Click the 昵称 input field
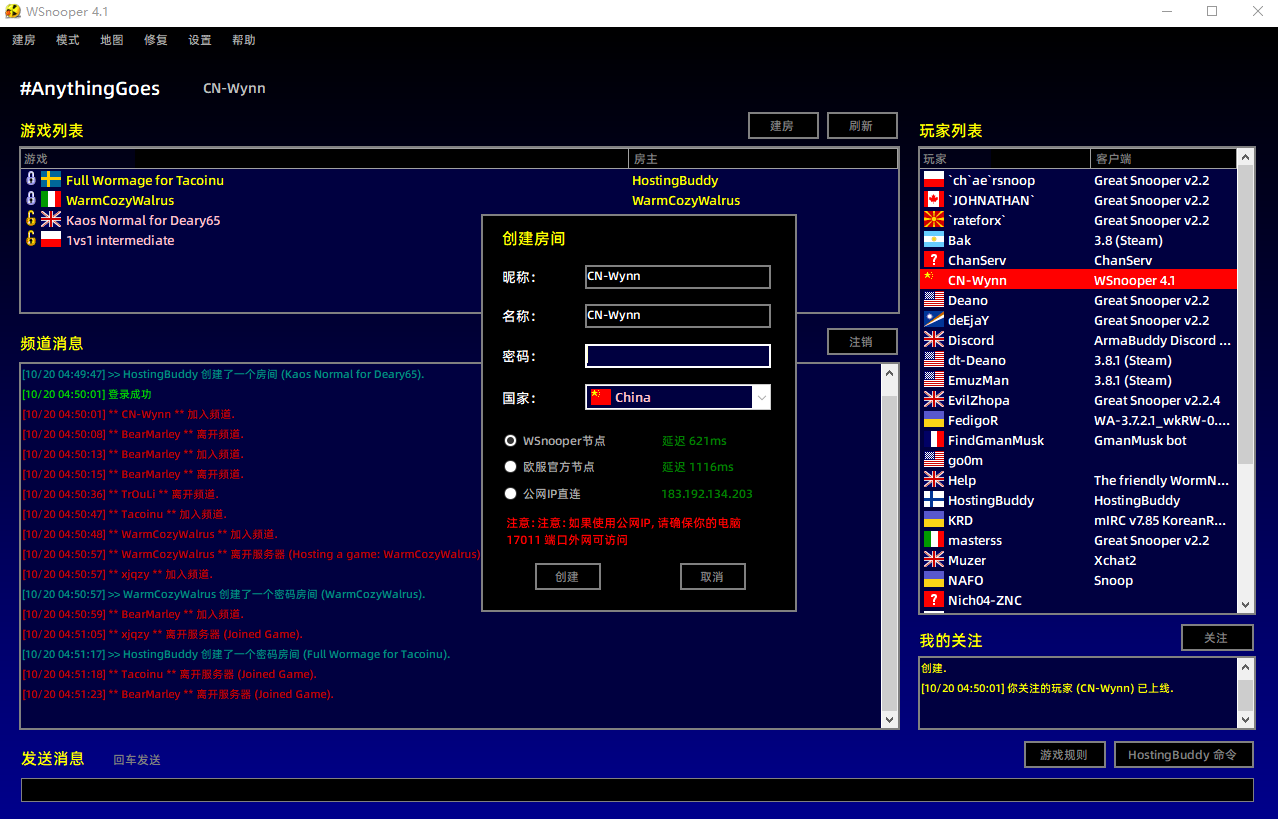The image size is (1278, 819). pos(678,276)
